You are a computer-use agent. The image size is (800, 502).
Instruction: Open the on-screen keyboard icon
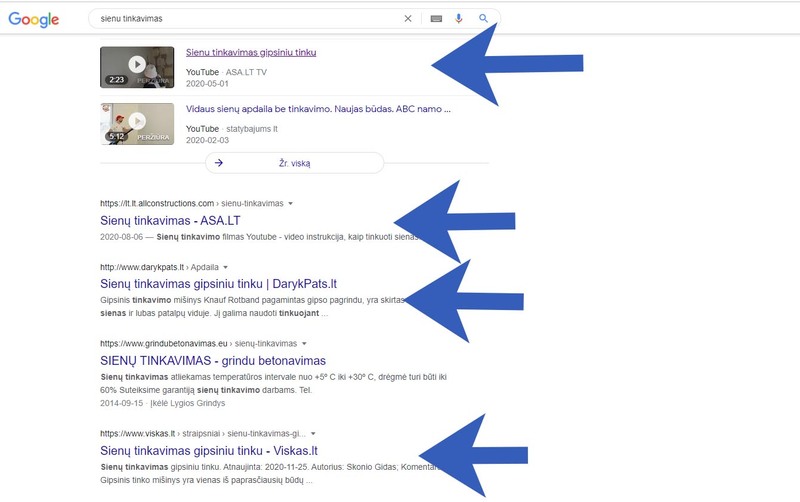(436, 19)
